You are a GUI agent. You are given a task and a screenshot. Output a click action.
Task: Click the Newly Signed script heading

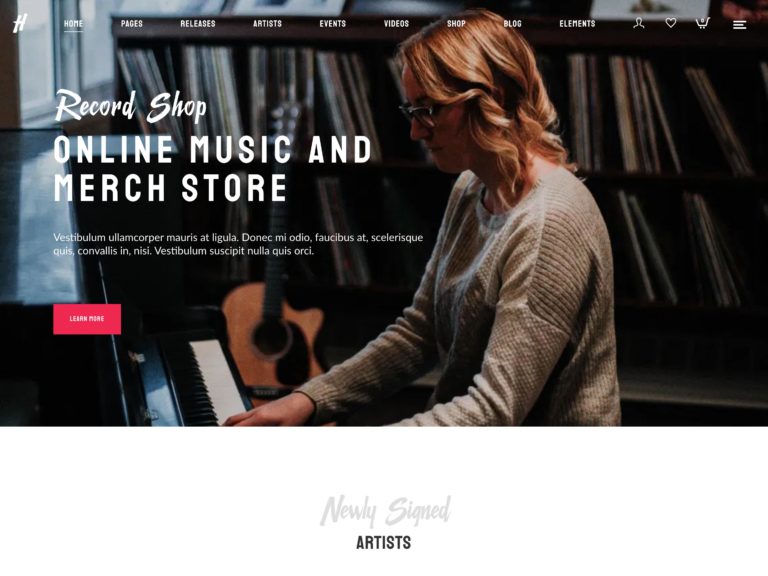point(385,510)
